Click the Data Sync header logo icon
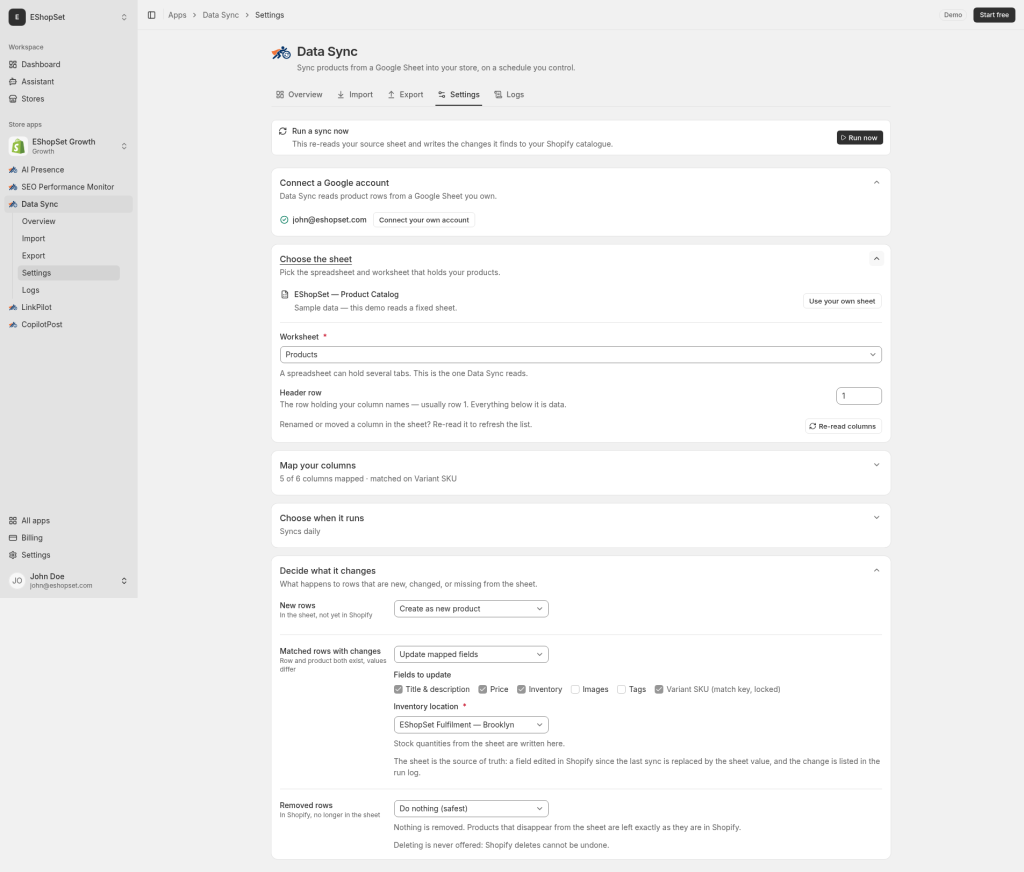Image resolution: width=1024 pixels, height=872 pixels. click(x=281, y=53)
